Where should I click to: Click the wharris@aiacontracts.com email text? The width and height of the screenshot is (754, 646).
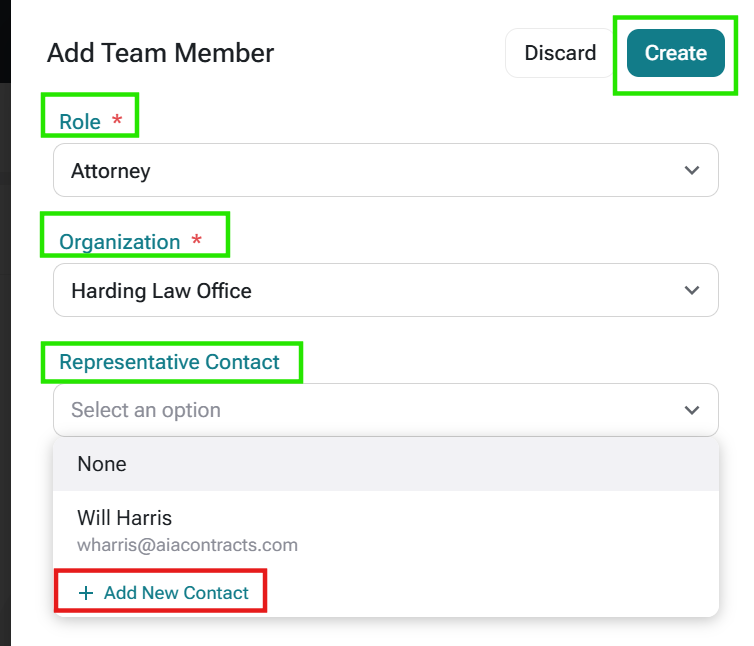pos(188,545)
